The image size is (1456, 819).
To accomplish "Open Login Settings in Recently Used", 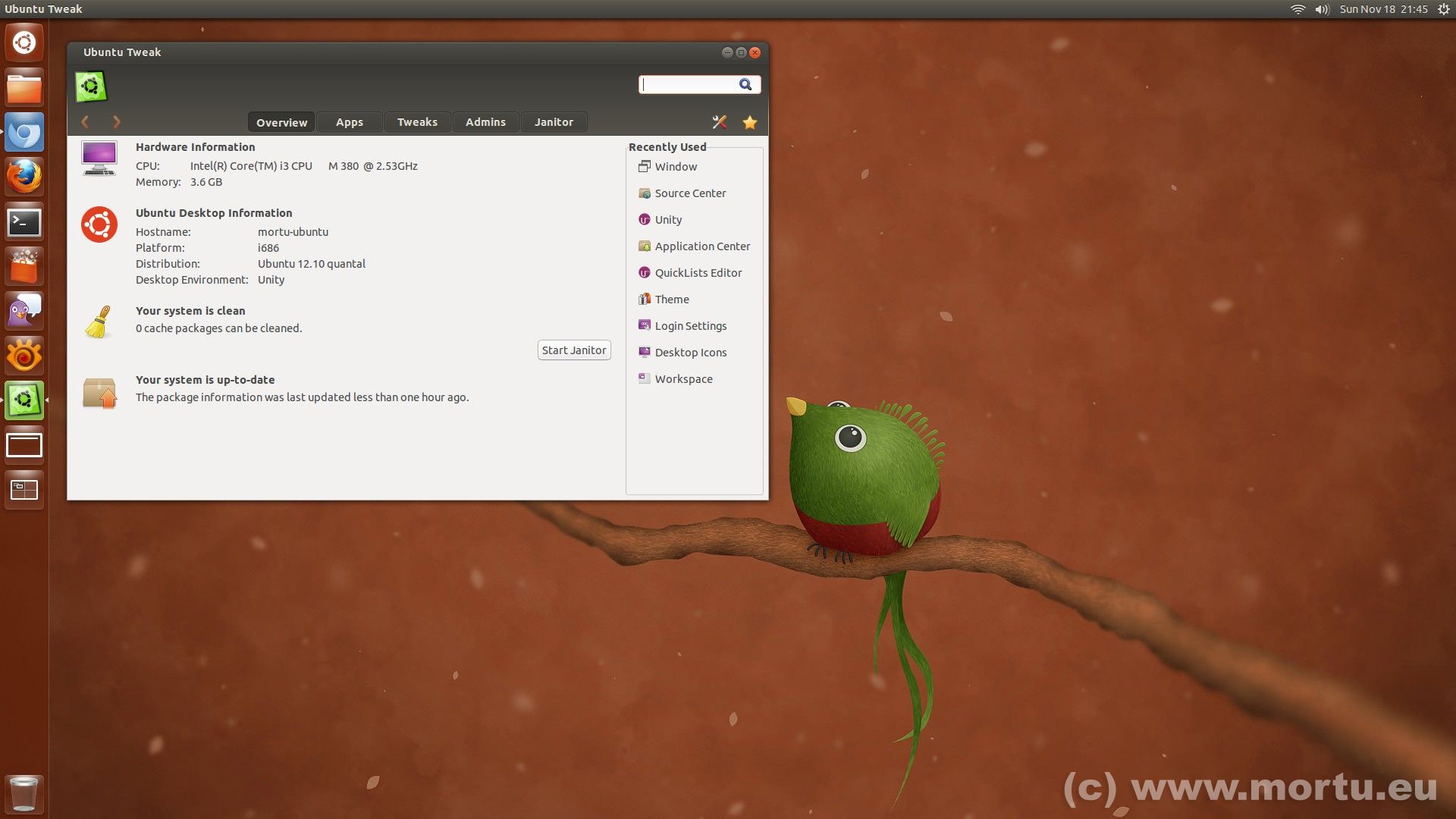I will tap(690, 326).
